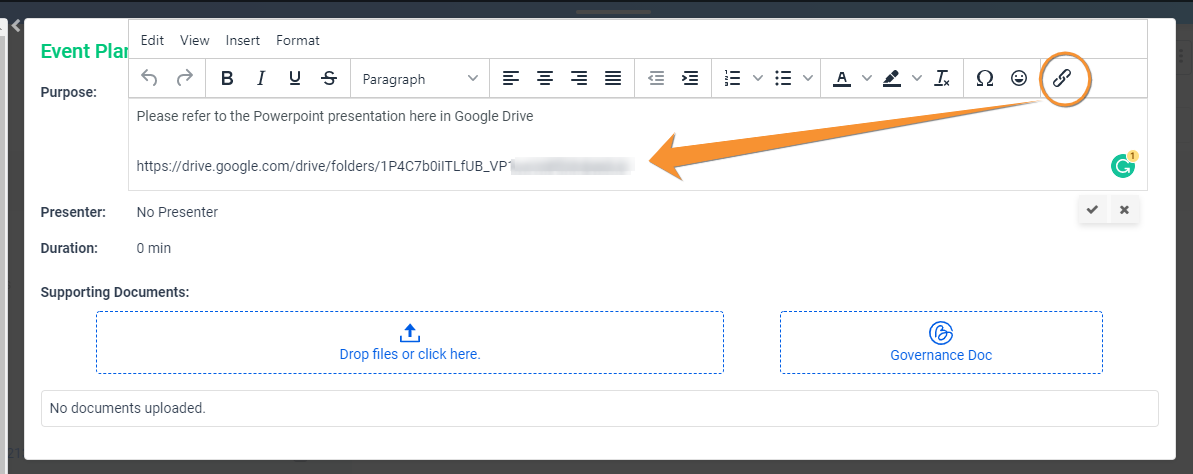Open the Grammarly widget
This screenshot has height=474, width=1193.
[1123, 166]
